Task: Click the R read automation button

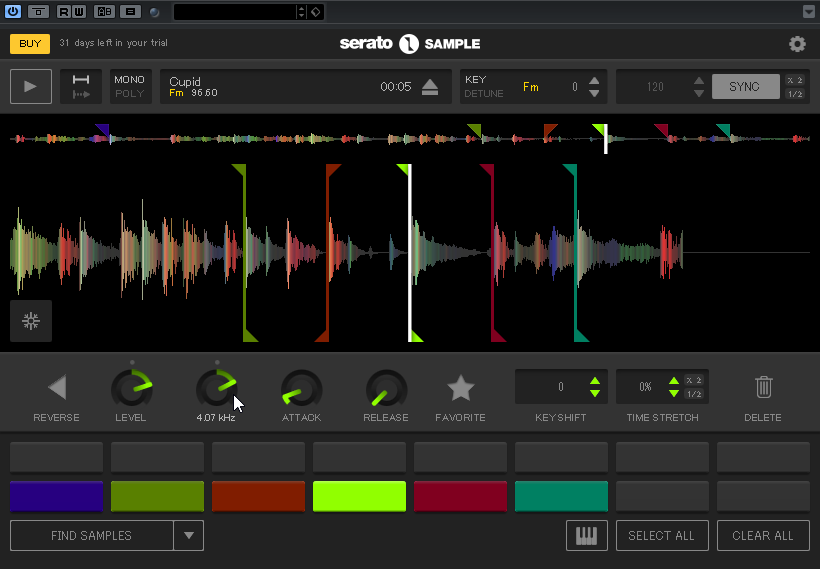Action: coord(63,12)
